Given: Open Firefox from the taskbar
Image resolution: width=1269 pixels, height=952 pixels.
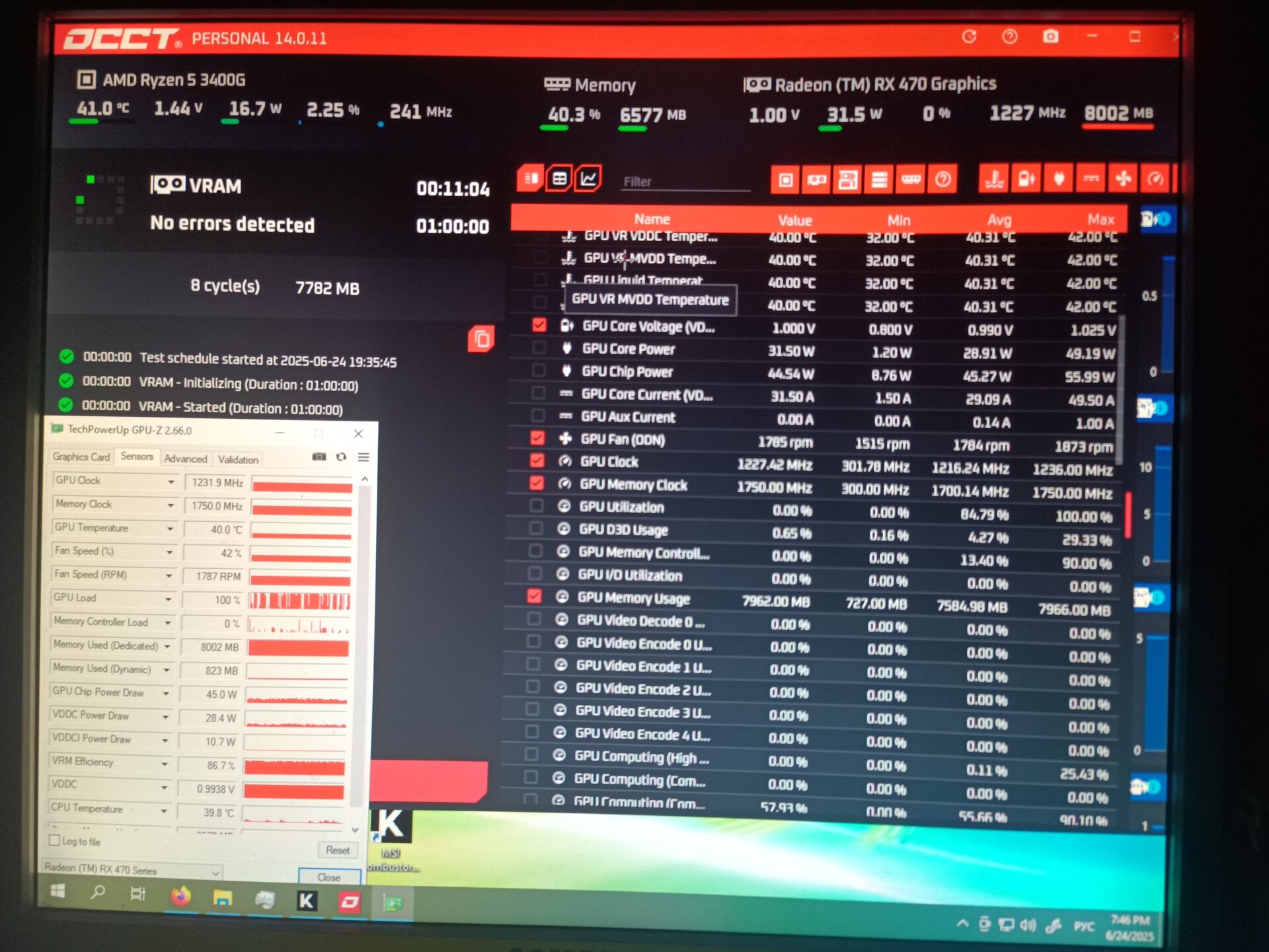Looking at the screenshot, I should tap(180, 897).
